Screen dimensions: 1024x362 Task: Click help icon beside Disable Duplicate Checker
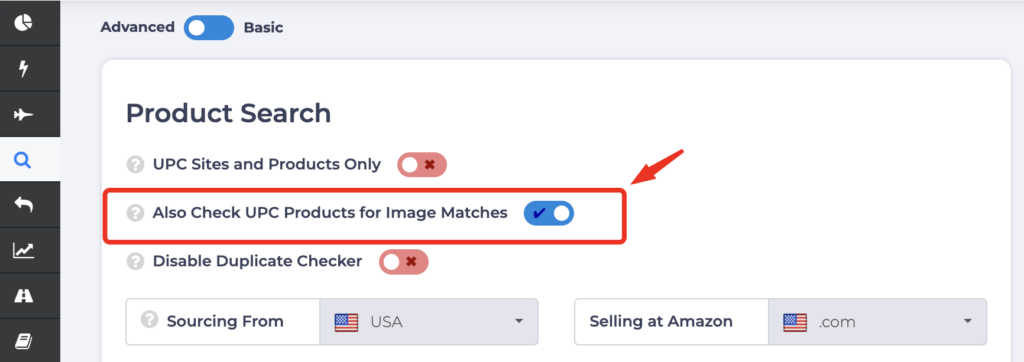coord(135,261)
